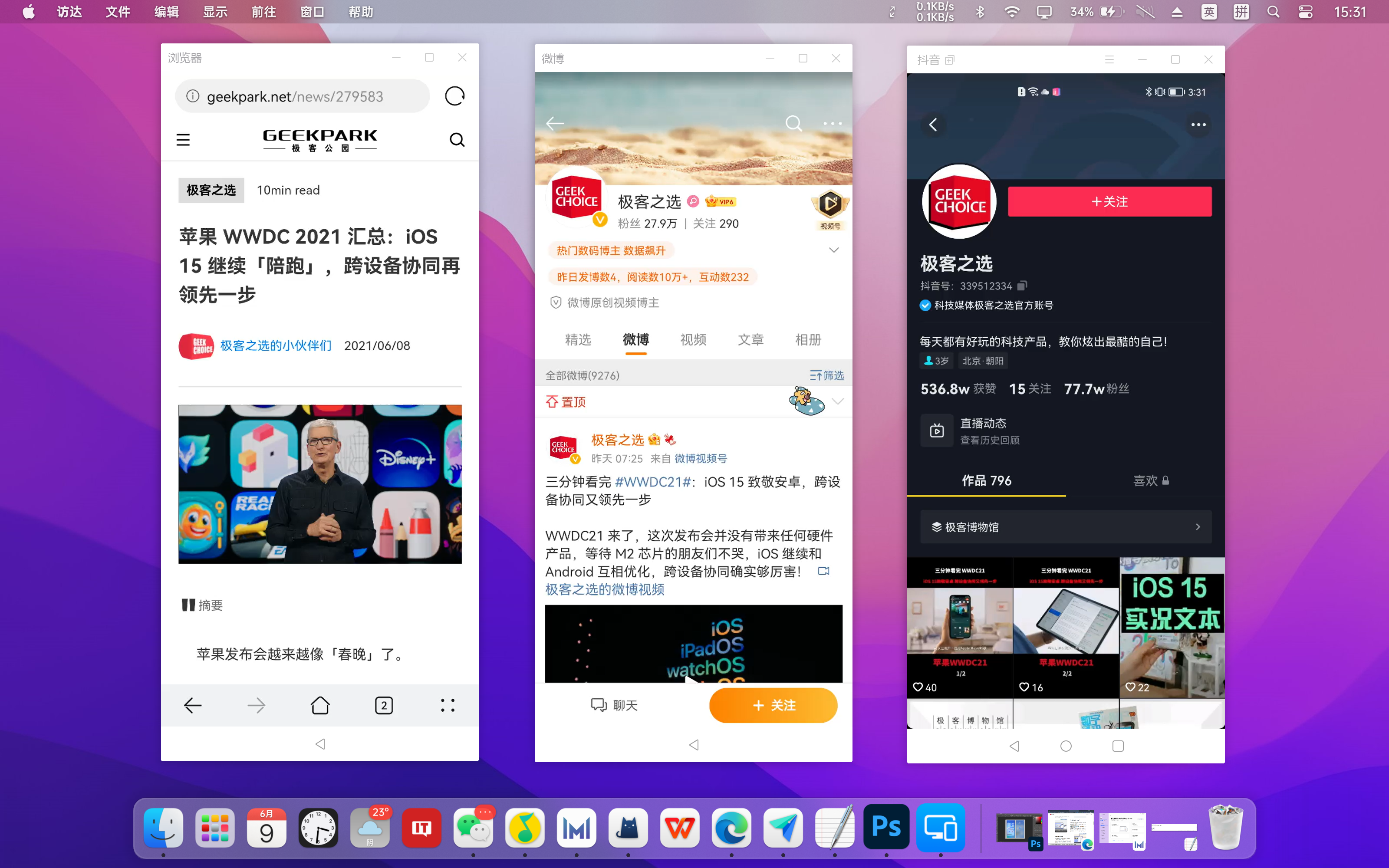Open the #WWDC21# hashtag link
The image size is (1389, 868).
click(652, 482)
